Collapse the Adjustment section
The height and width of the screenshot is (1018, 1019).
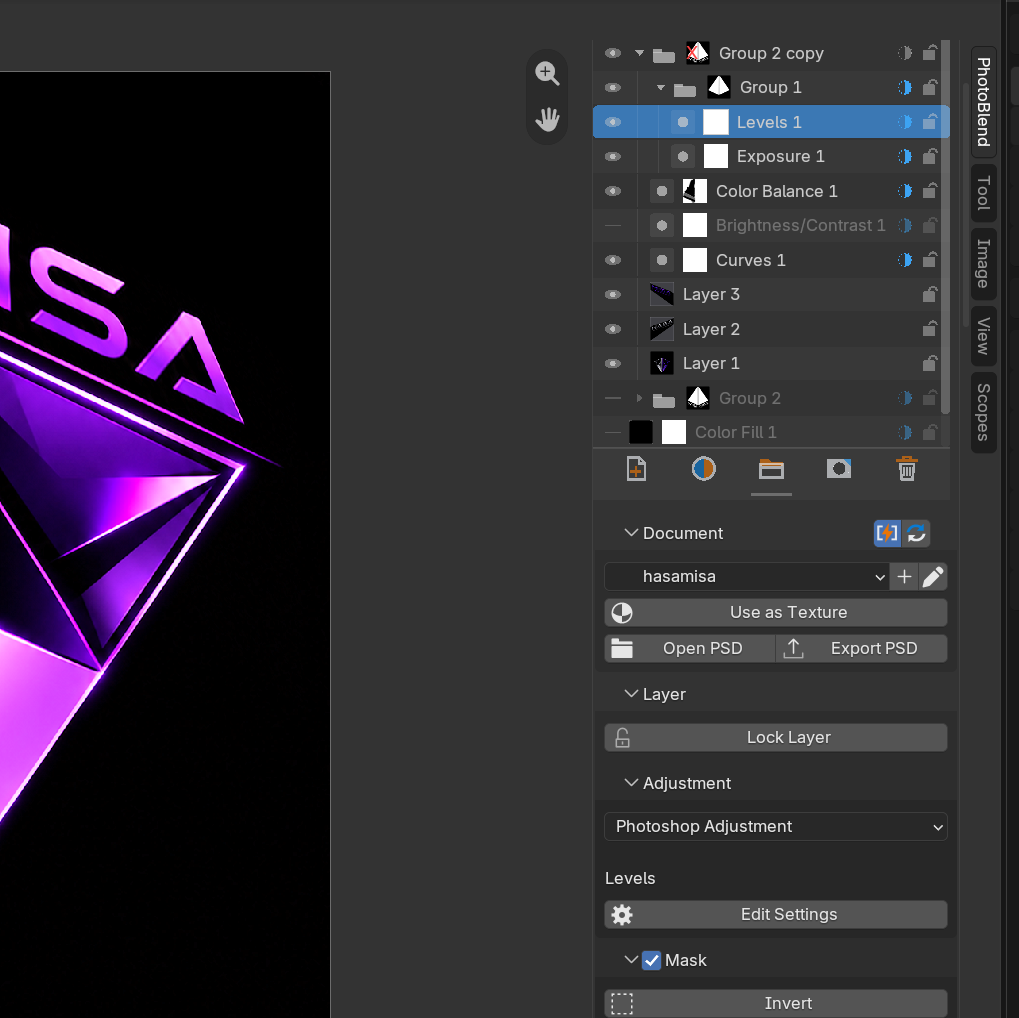630,783
